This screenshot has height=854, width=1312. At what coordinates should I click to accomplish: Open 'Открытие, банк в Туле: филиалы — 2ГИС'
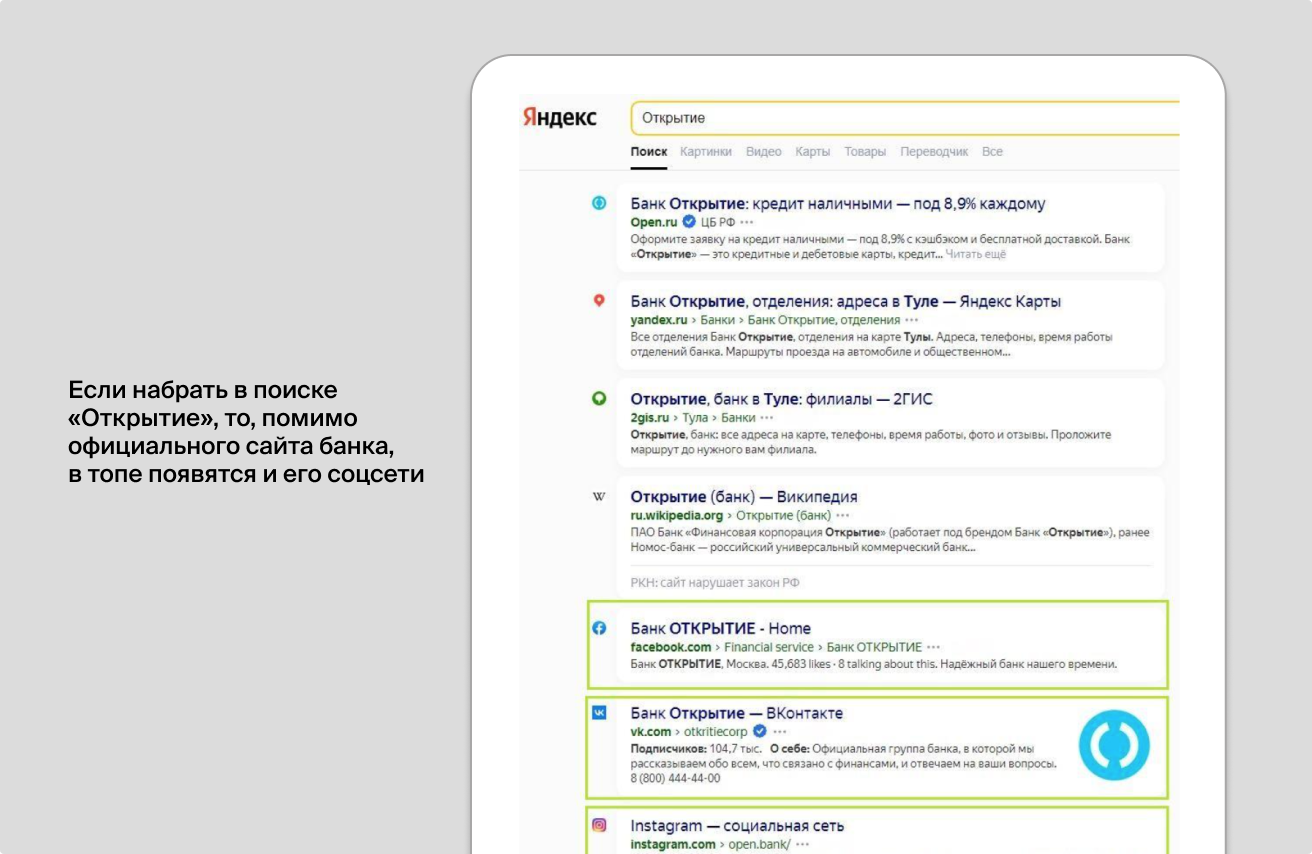point(782,399)
